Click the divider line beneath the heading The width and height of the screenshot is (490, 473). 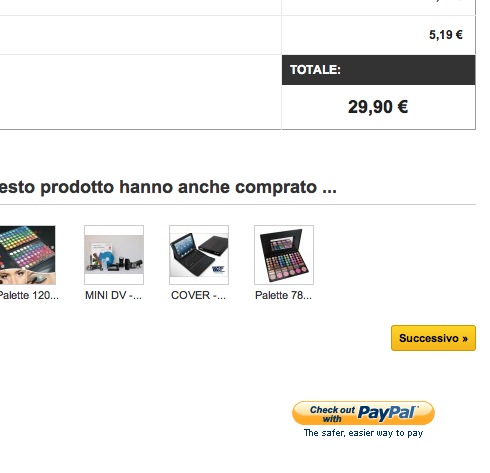(238, 204)
